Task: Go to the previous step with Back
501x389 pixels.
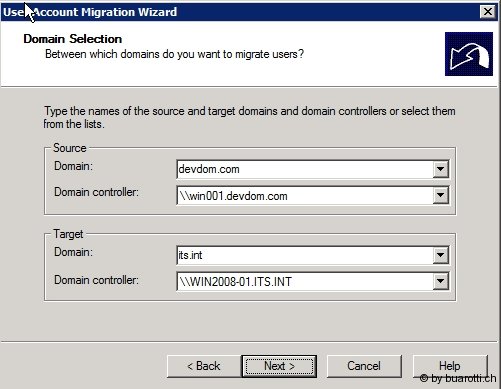Action: pyautogui.click(x=204, y=366)
